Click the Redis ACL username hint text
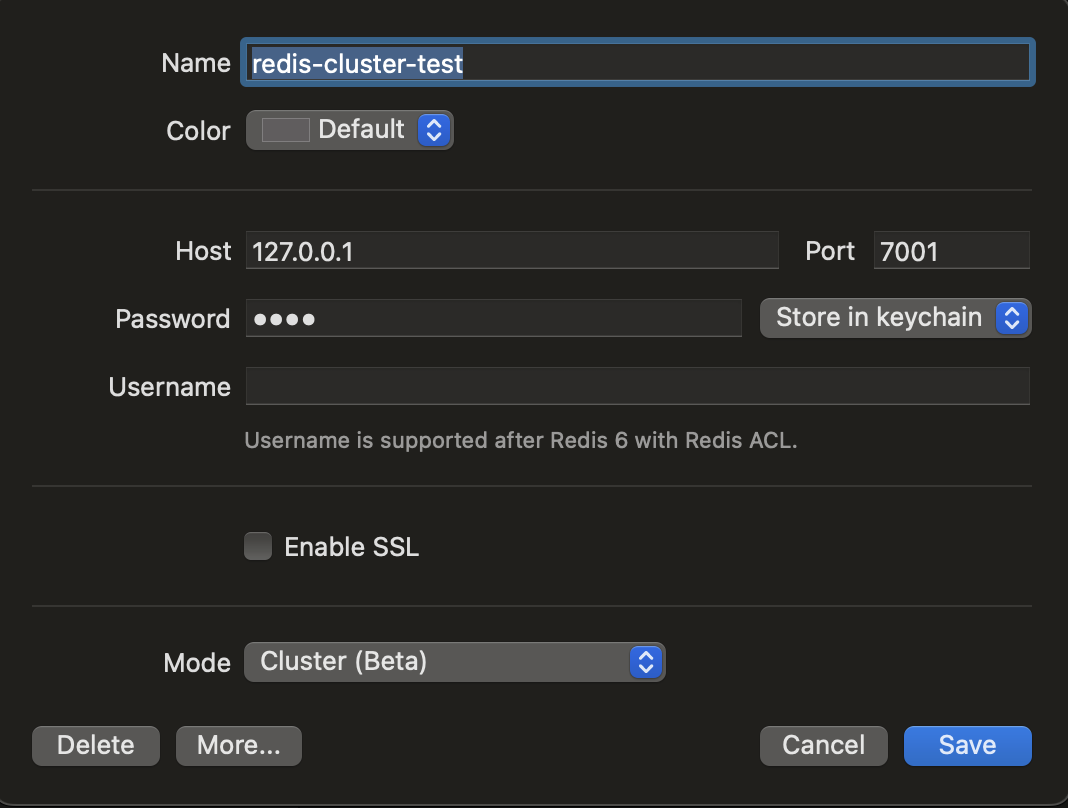 coord(520,440)
